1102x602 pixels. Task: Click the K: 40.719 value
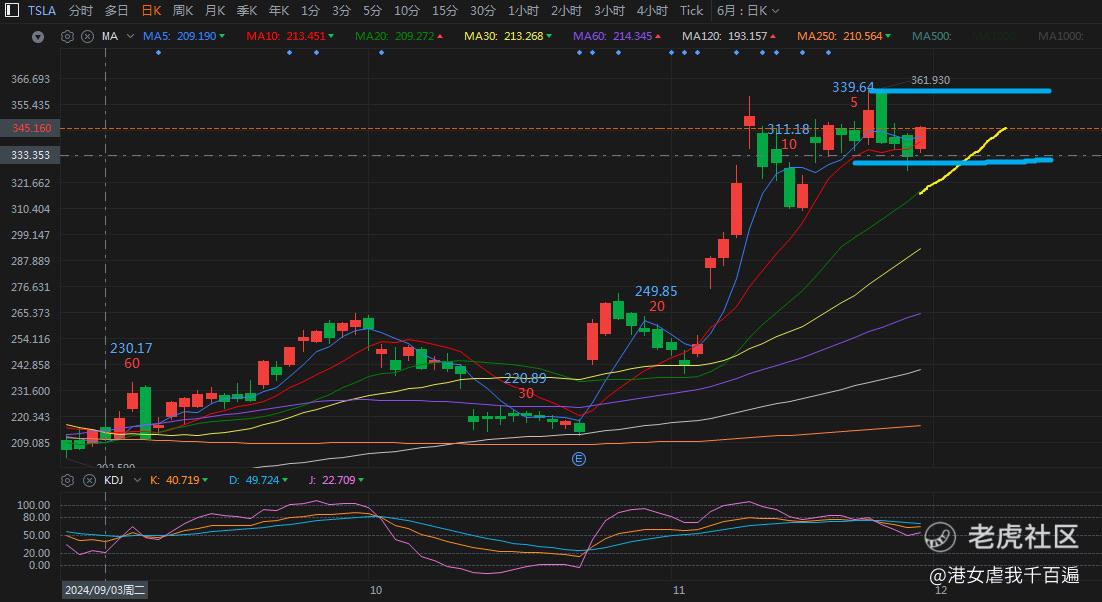(179, 480)
